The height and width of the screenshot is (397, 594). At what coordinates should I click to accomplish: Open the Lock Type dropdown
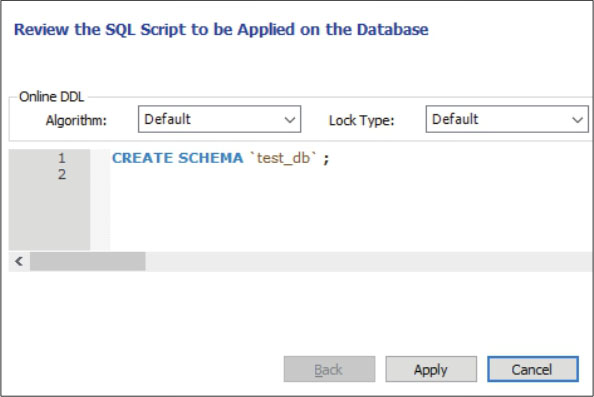(507, 119)
